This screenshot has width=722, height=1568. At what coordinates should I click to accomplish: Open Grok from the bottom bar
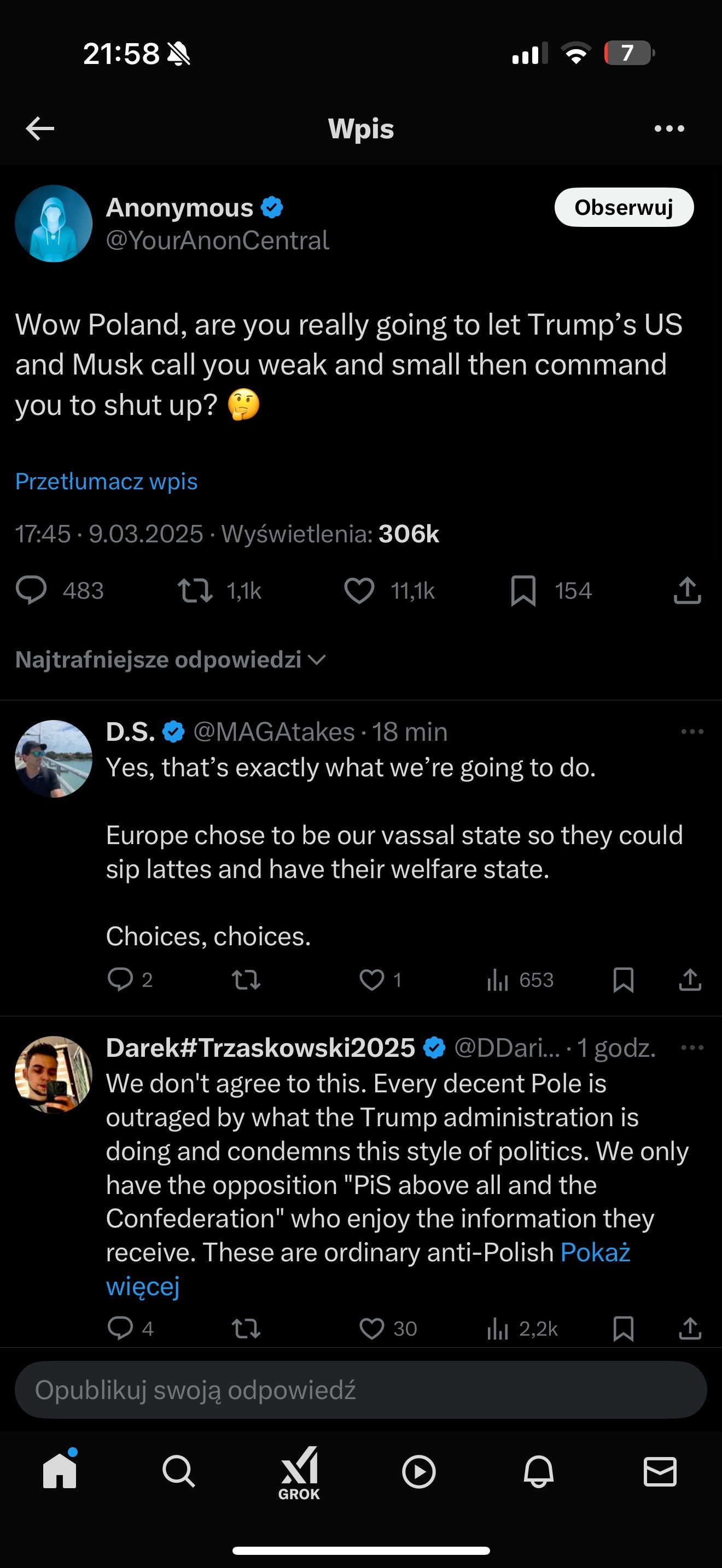[x=299, y=1472]
